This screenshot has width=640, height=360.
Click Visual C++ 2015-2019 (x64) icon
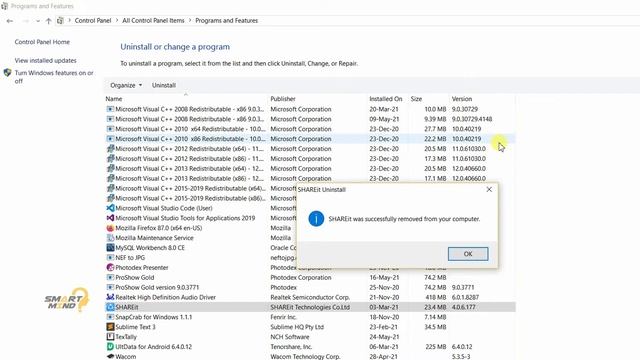click(110, 188)
